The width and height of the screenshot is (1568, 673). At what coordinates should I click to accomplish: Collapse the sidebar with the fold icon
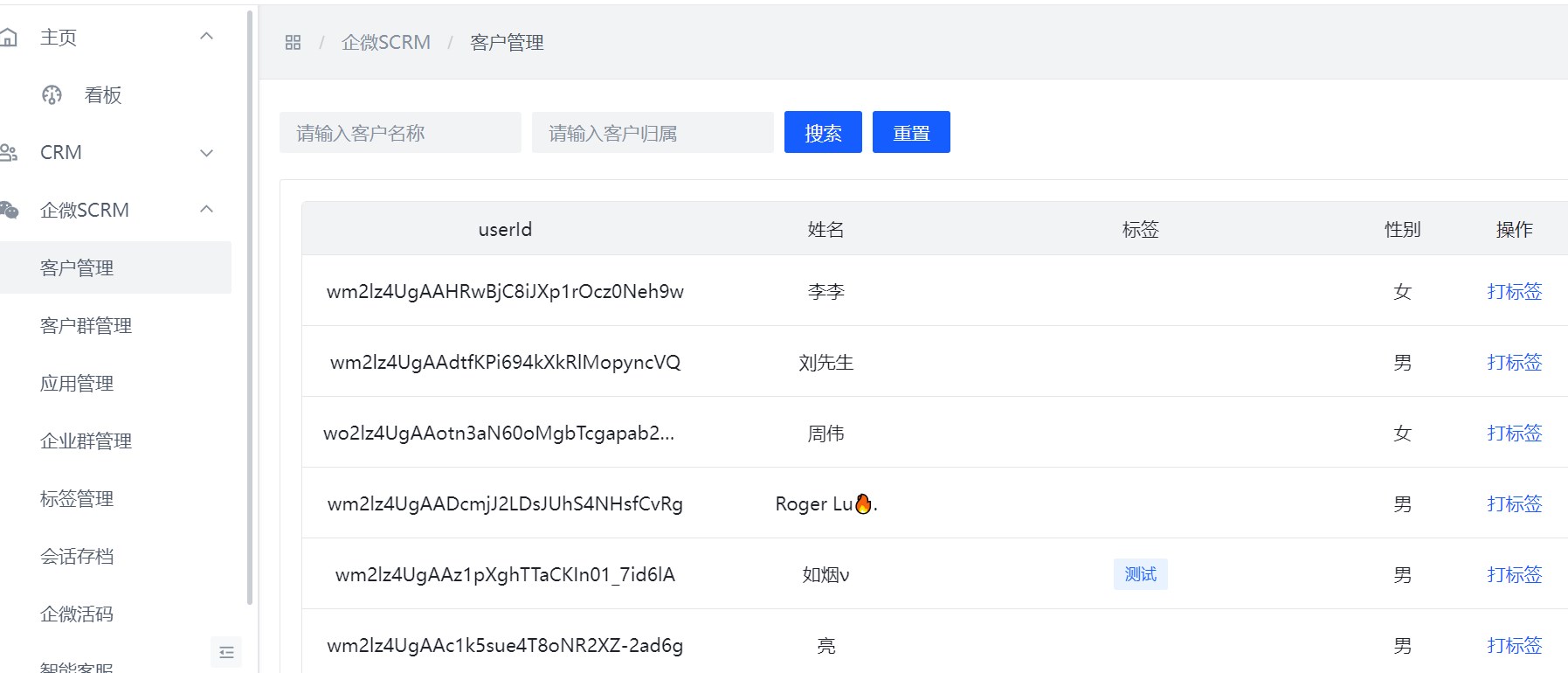pos(226,652)
